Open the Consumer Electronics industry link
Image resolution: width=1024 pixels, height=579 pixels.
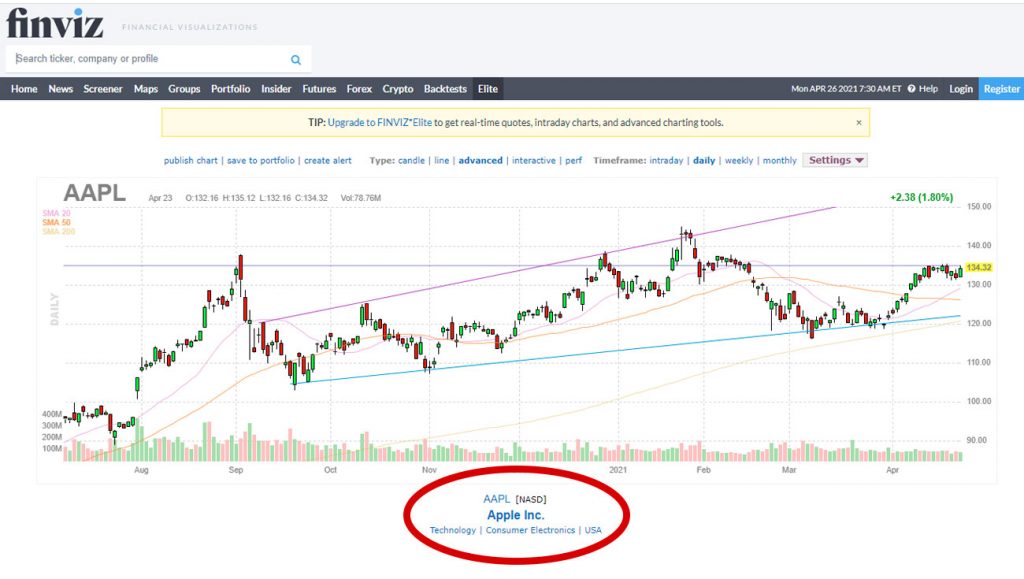(x=530, y=531)
